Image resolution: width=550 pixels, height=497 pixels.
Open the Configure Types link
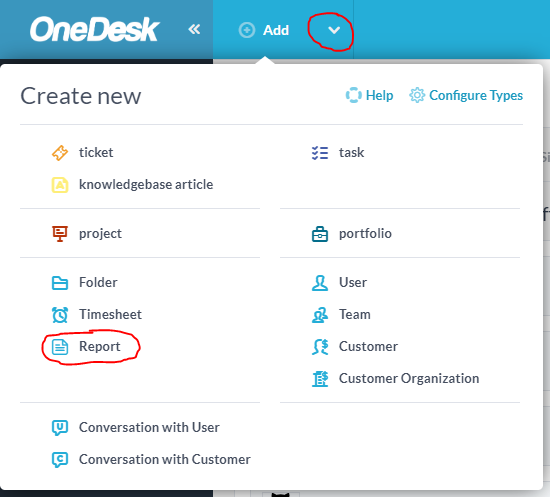pos(476,95)
